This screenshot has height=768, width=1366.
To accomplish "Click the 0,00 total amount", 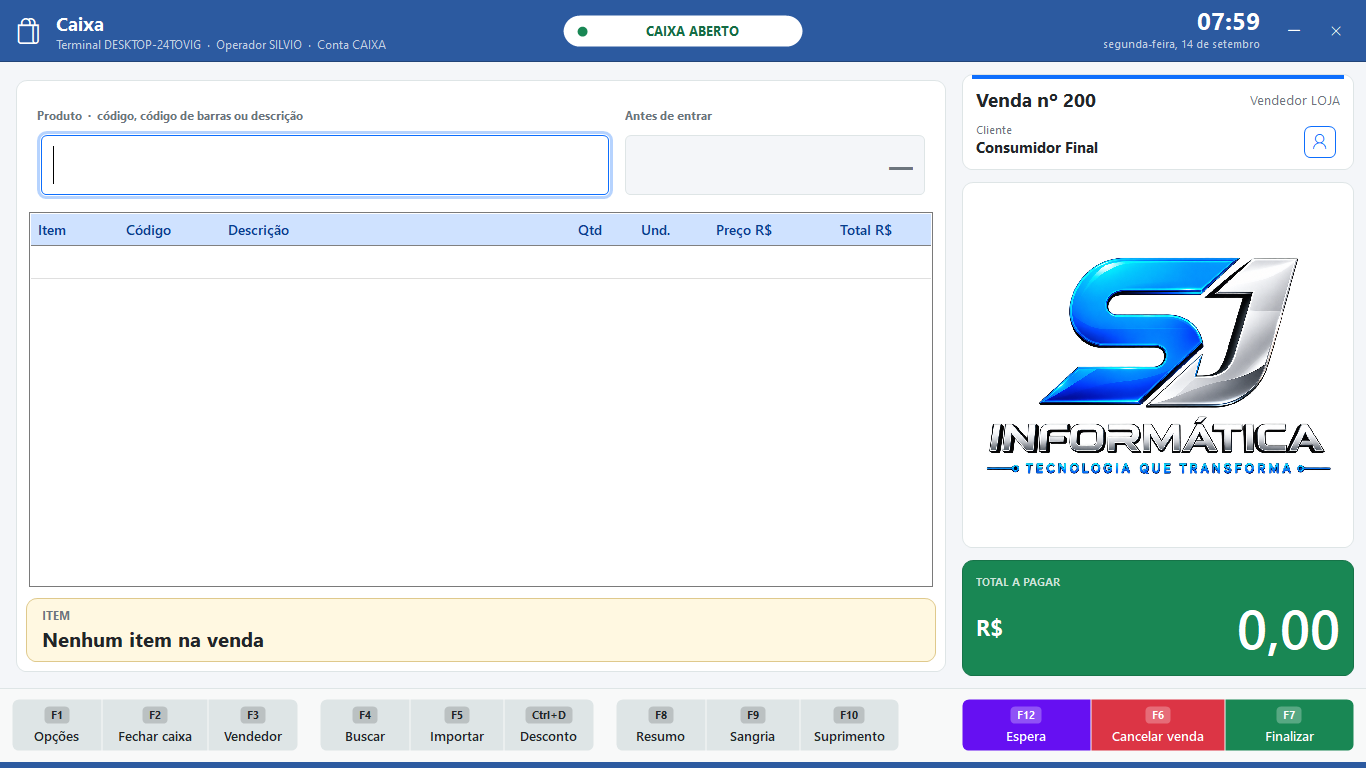I will [1288, 630].
